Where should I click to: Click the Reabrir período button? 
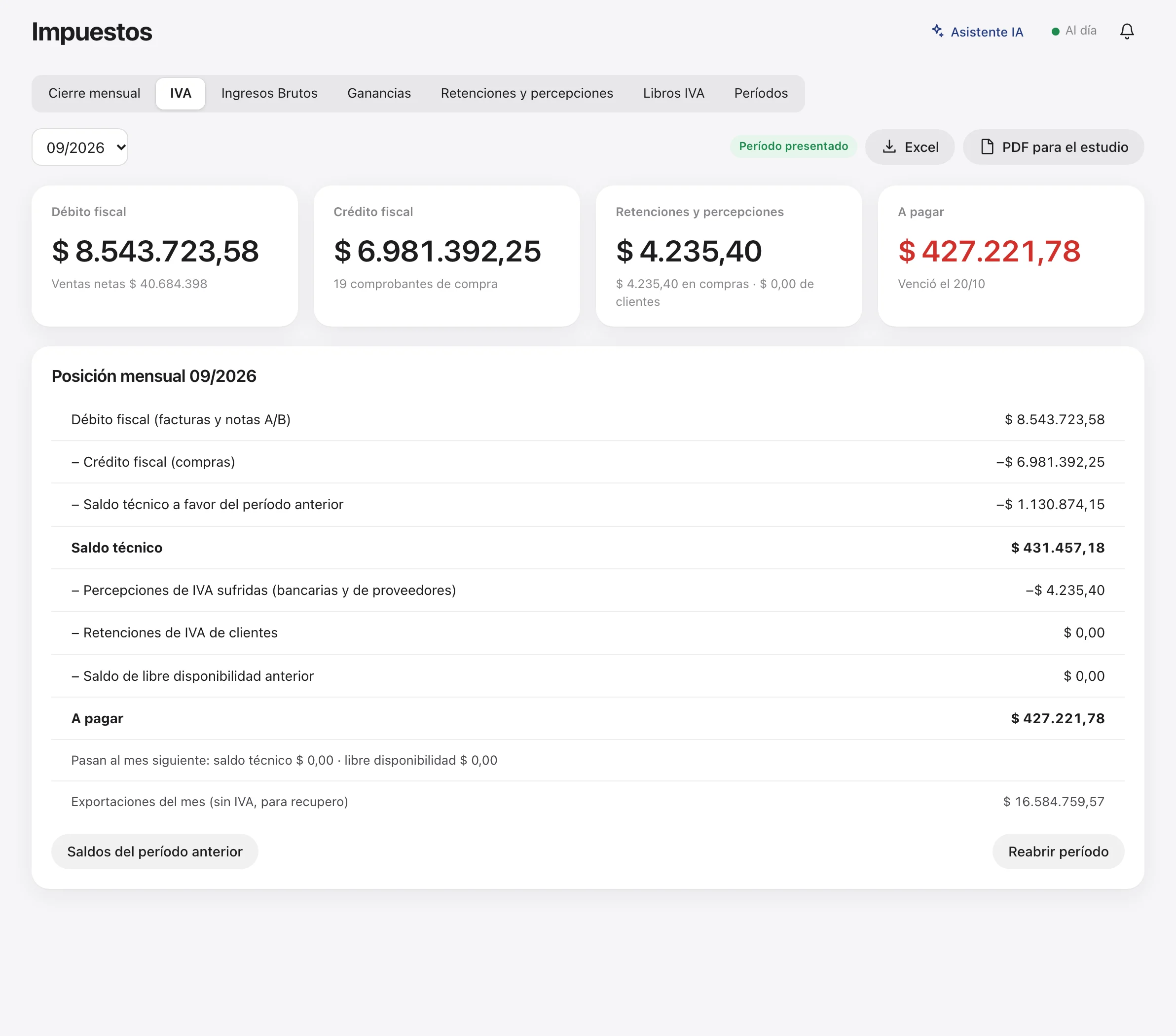tap(1058, 851)
